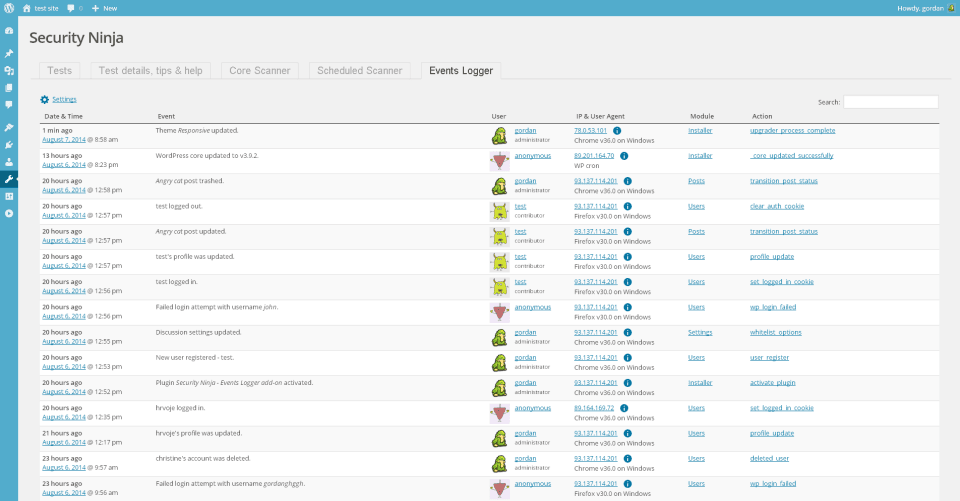Open Pages icon in sidebar
This screenshot has height=501, width=960.
click(x=9, y=88)
